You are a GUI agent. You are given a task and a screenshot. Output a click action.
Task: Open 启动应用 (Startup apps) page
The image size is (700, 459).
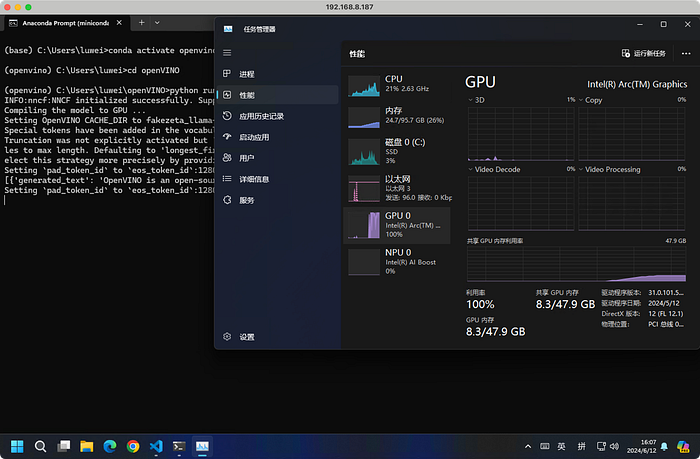277,137
